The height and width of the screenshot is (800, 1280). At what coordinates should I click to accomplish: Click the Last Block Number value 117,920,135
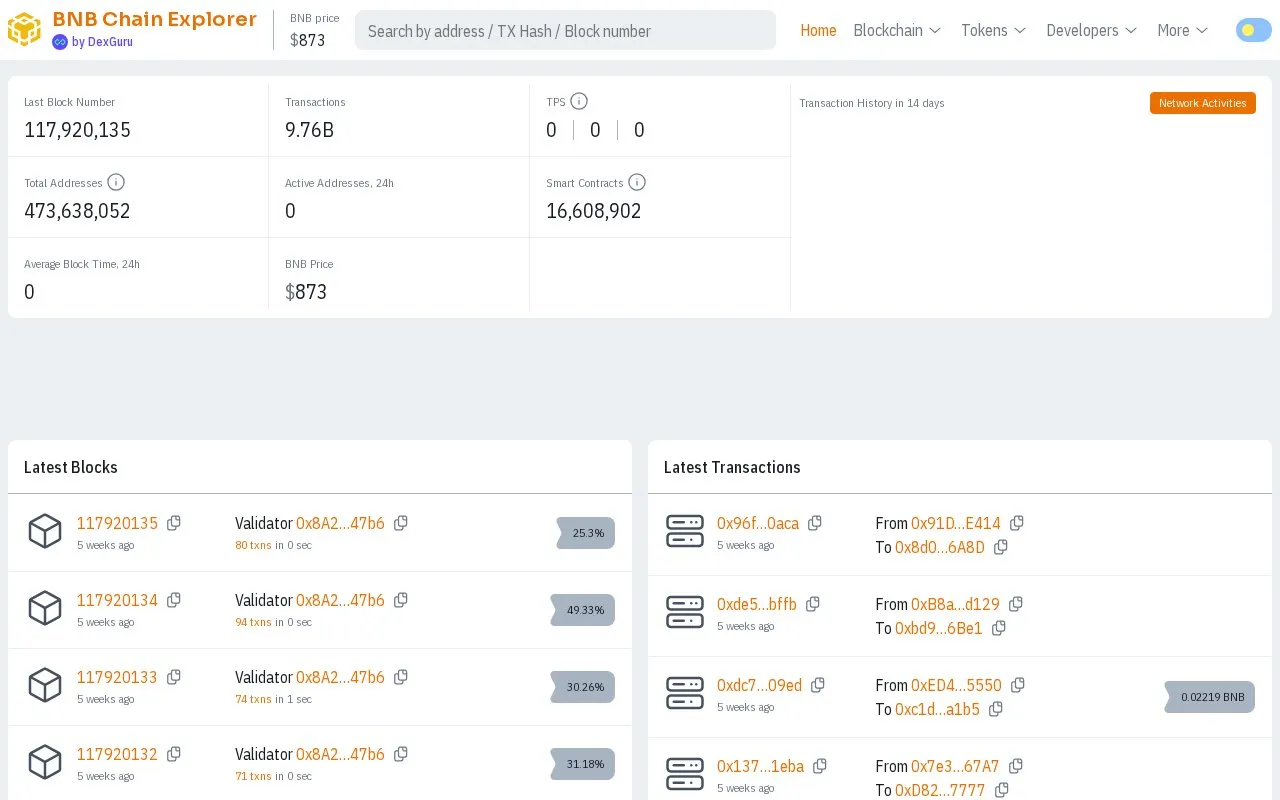pos(77,130)
